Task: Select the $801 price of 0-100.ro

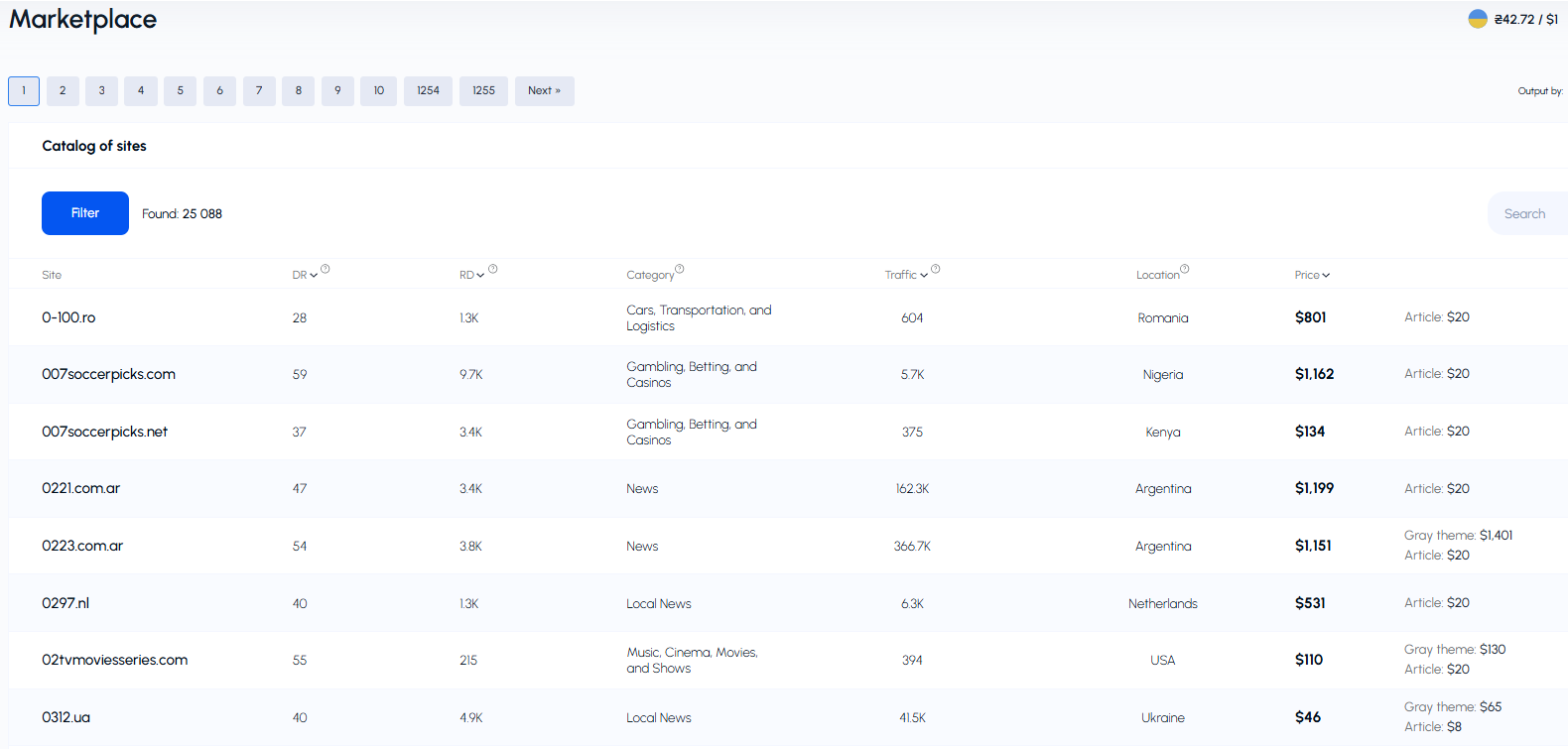Action: click(1310, 317)
